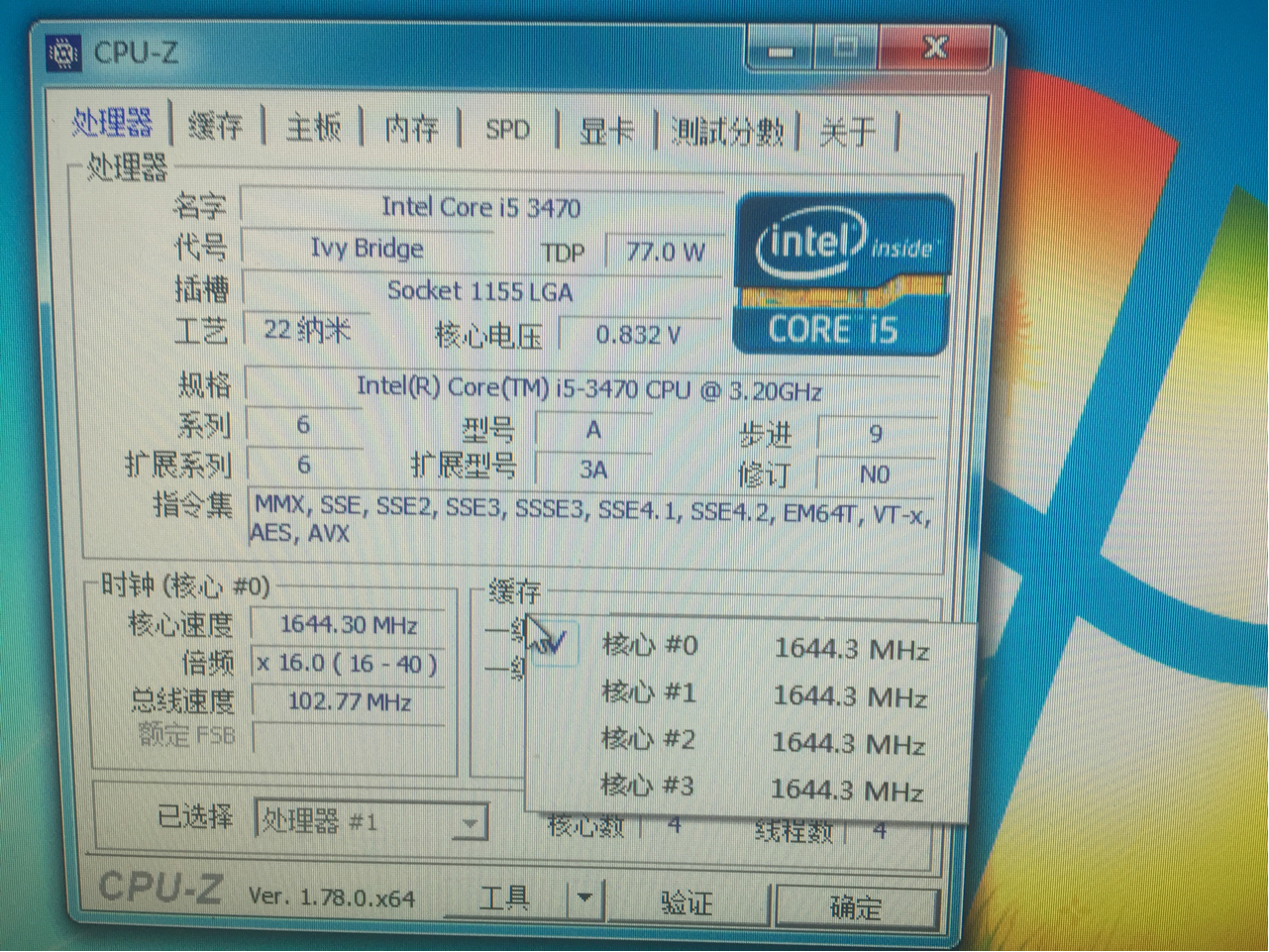
Task: Switch to the 缓存 tab
Action: (x=215, y=127)
